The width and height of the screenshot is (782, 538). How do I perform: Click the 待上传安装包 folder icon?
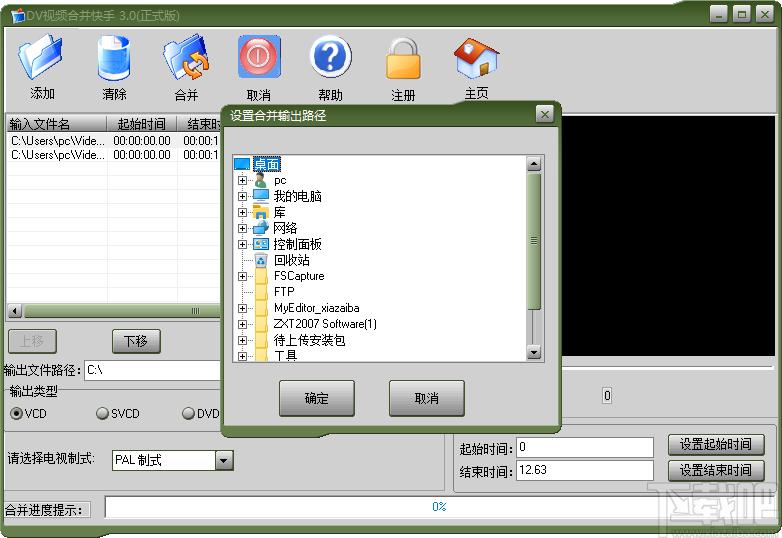tap(261, 340)
